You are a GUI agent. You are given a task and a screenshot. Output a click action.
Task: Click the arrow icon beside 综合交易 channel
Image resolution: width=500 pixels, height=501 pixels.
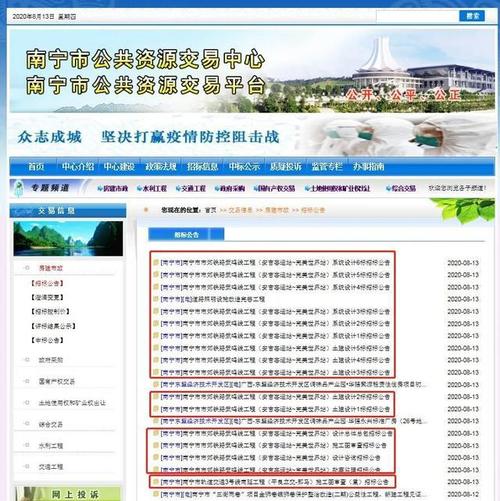(388, 189)
